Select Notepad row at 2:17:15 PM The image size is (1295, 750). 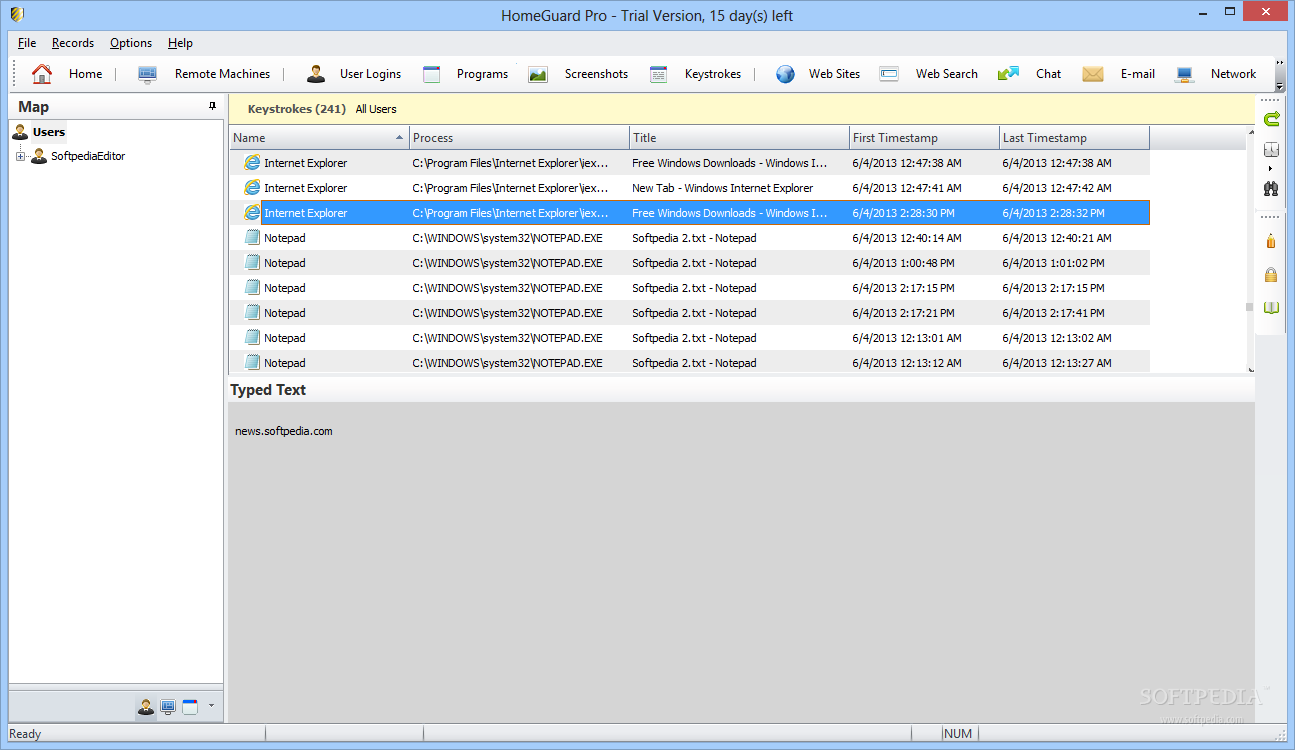690,288
